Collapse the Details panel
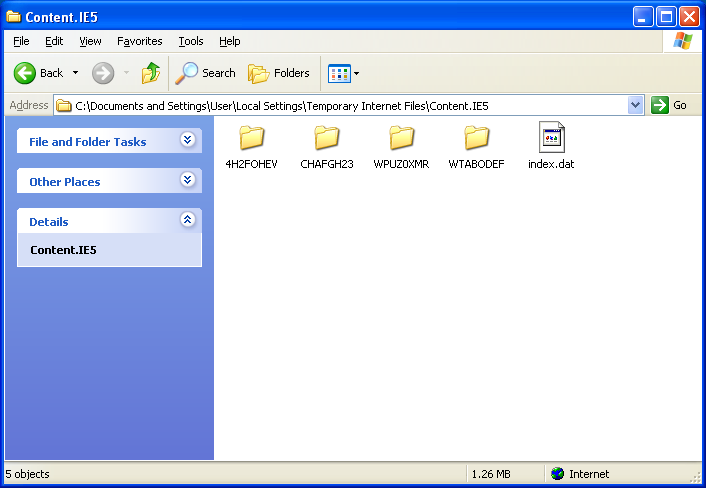Viewport: 706px width, 488px height. point(187,221)
